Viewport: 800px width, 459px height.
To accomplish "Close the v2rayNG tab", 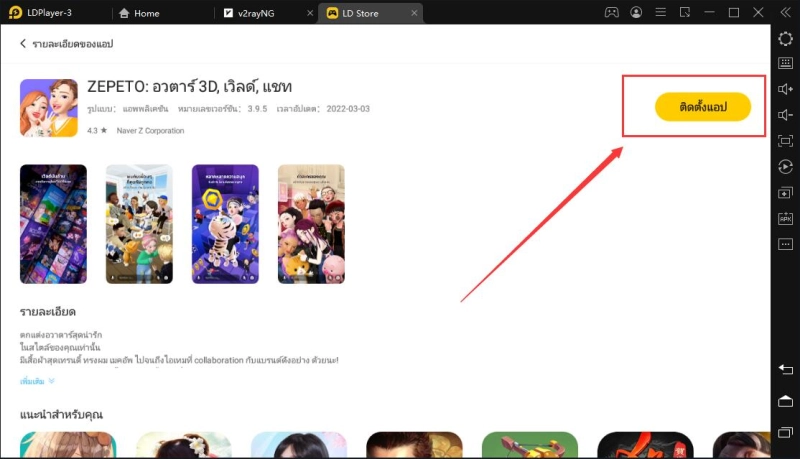I will (310, 13).
